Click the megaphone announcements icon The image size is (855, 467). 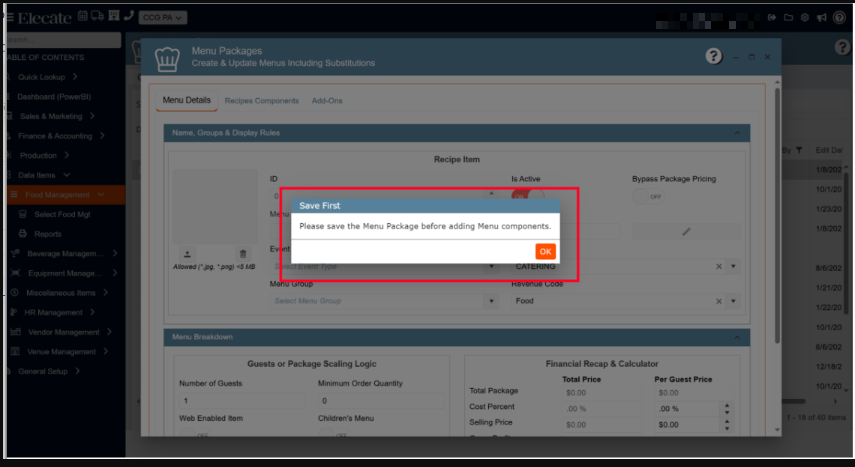821,17
